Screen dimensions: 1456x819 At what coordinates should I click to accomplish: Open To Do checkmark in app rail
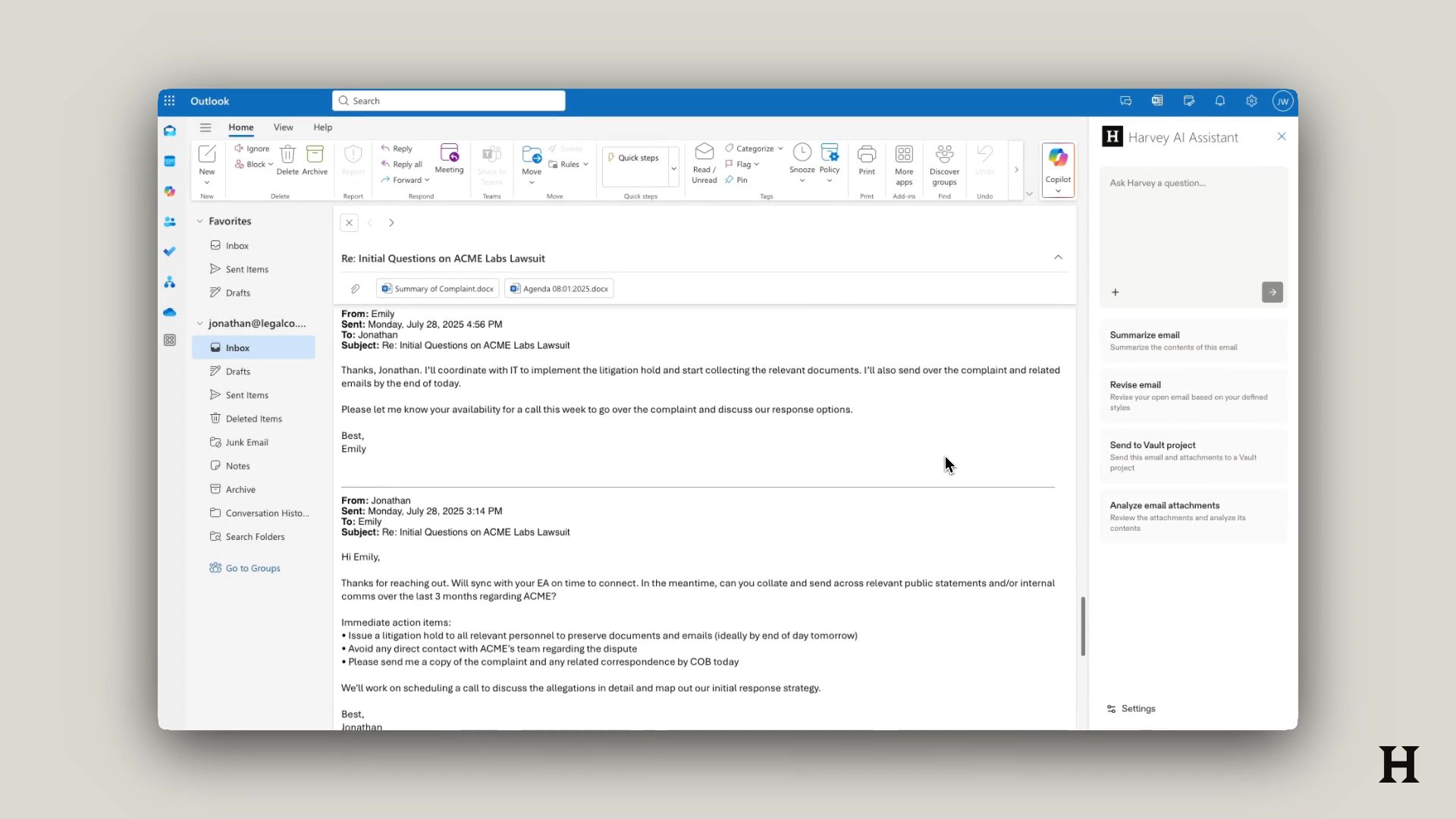point(170,252)
